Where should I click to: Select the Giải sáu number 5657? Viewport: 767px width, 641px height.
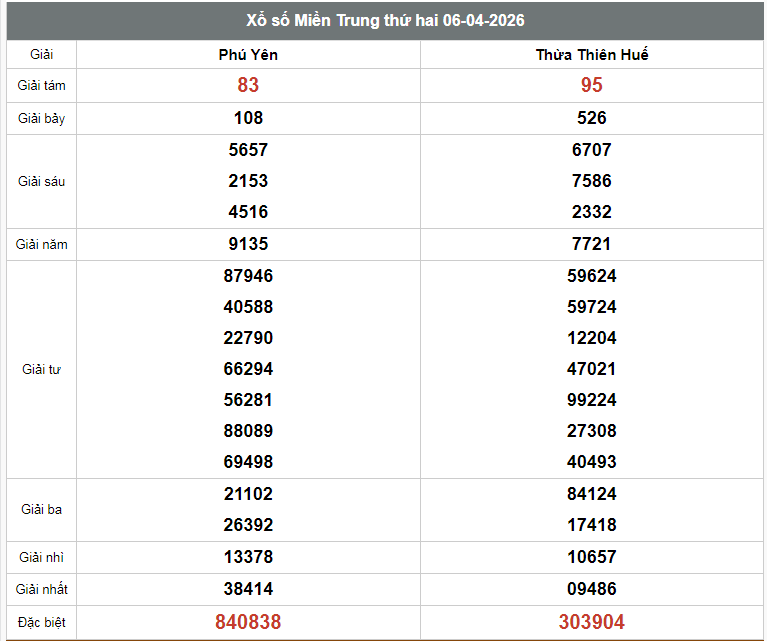click(248, 150)
